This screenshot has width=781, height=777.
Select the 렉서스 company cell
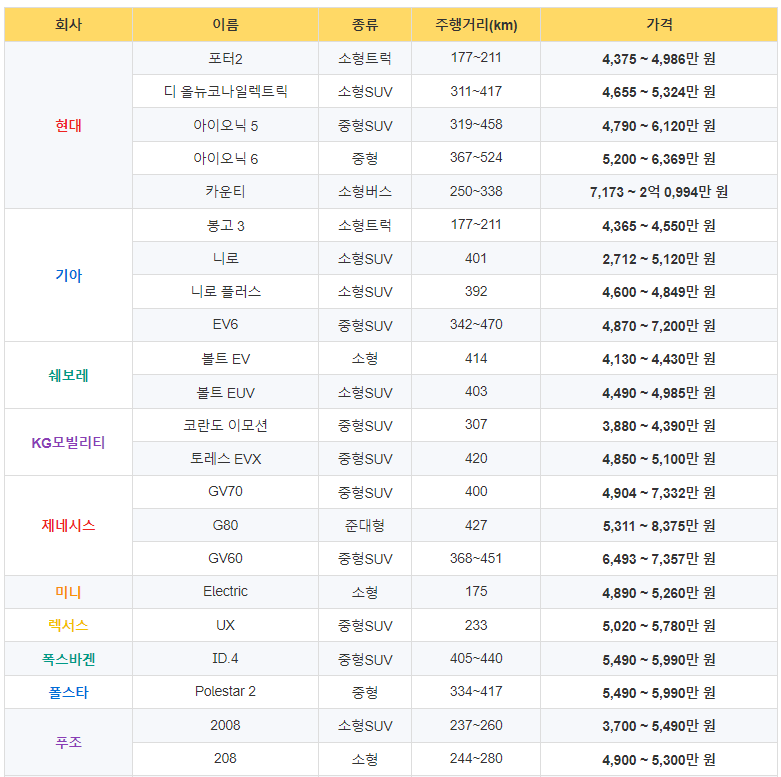point(68,625)
